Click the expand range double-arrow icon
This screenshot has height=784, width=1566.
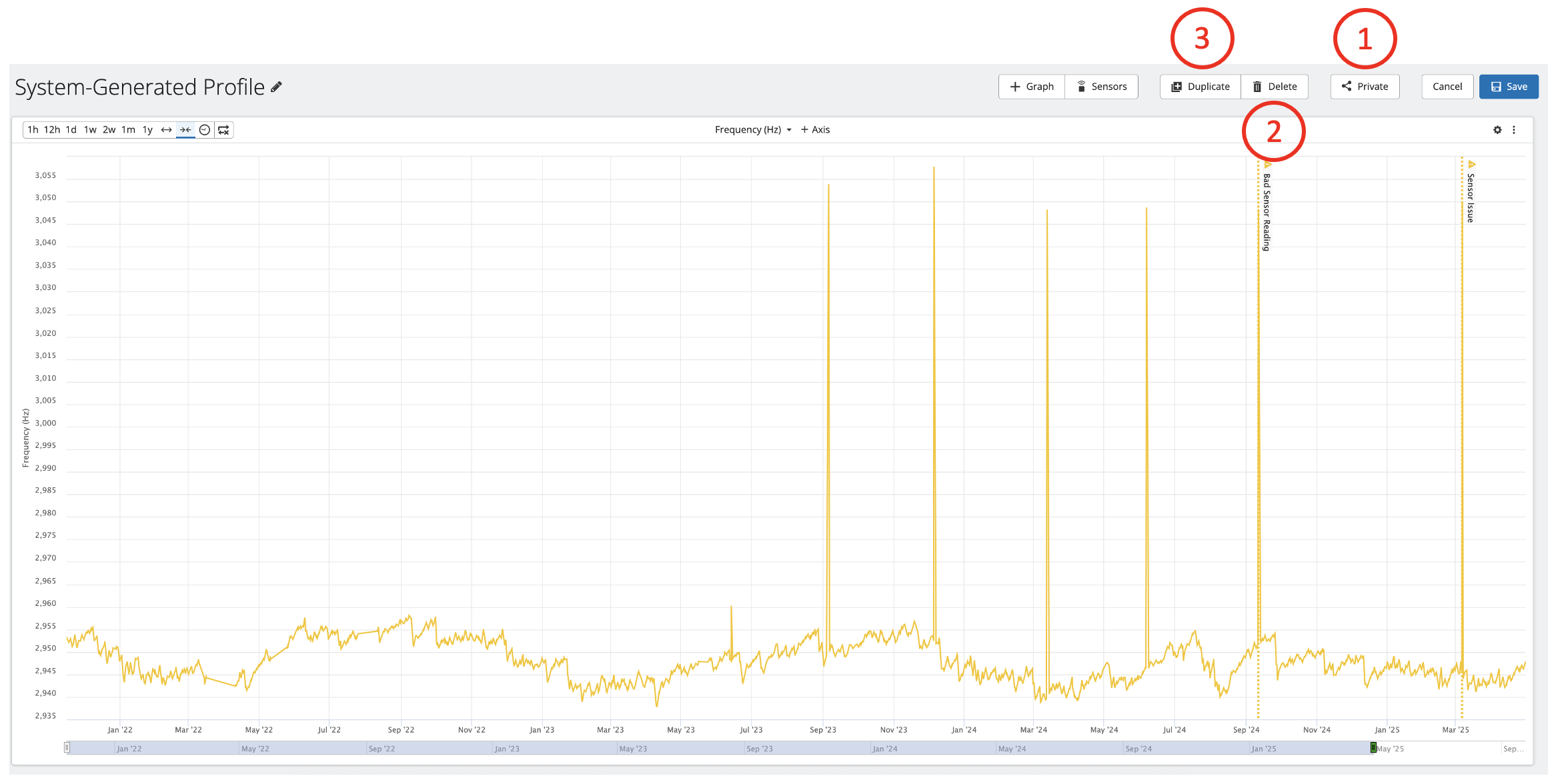[166, 130]
